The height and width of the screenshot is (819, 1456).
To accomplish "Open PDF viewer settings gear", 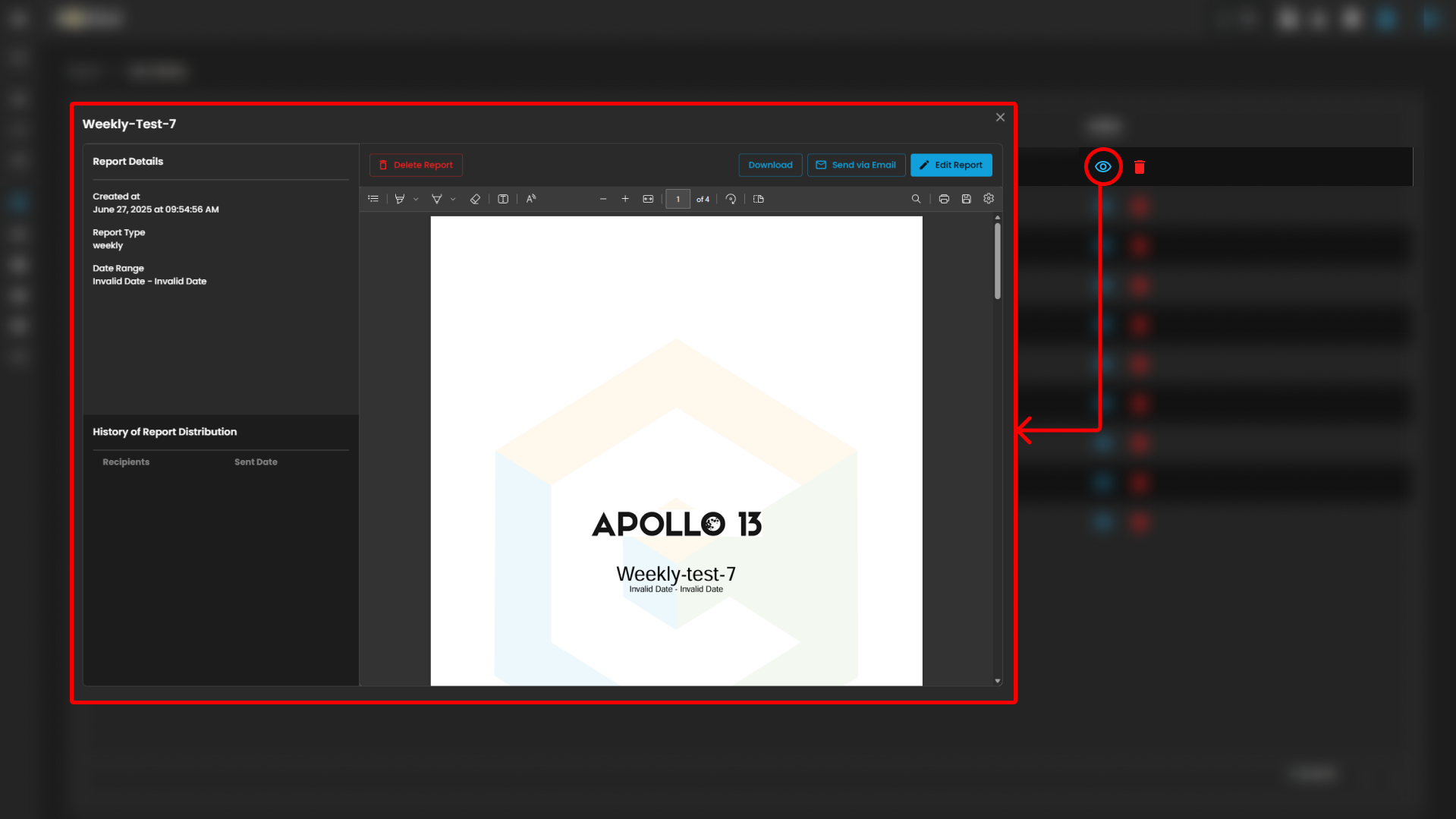I will 989,199.
